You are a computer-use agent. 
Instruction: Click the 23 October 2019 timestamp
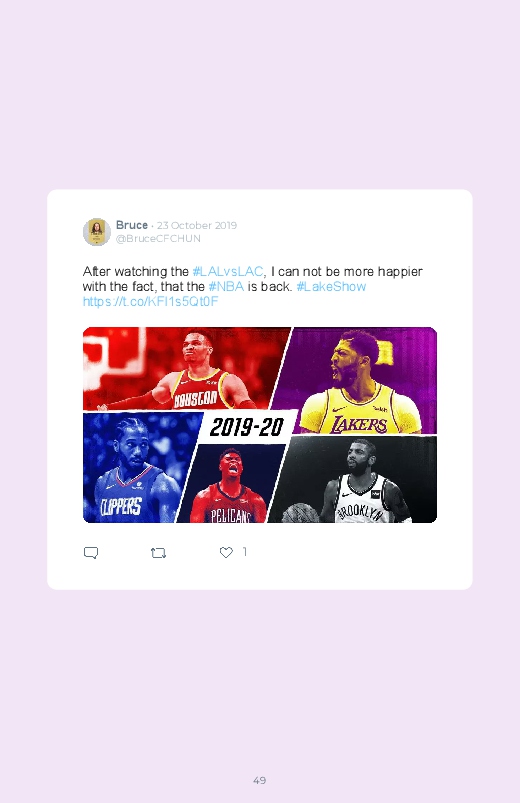pyautogui.click(x=197, y=225)
